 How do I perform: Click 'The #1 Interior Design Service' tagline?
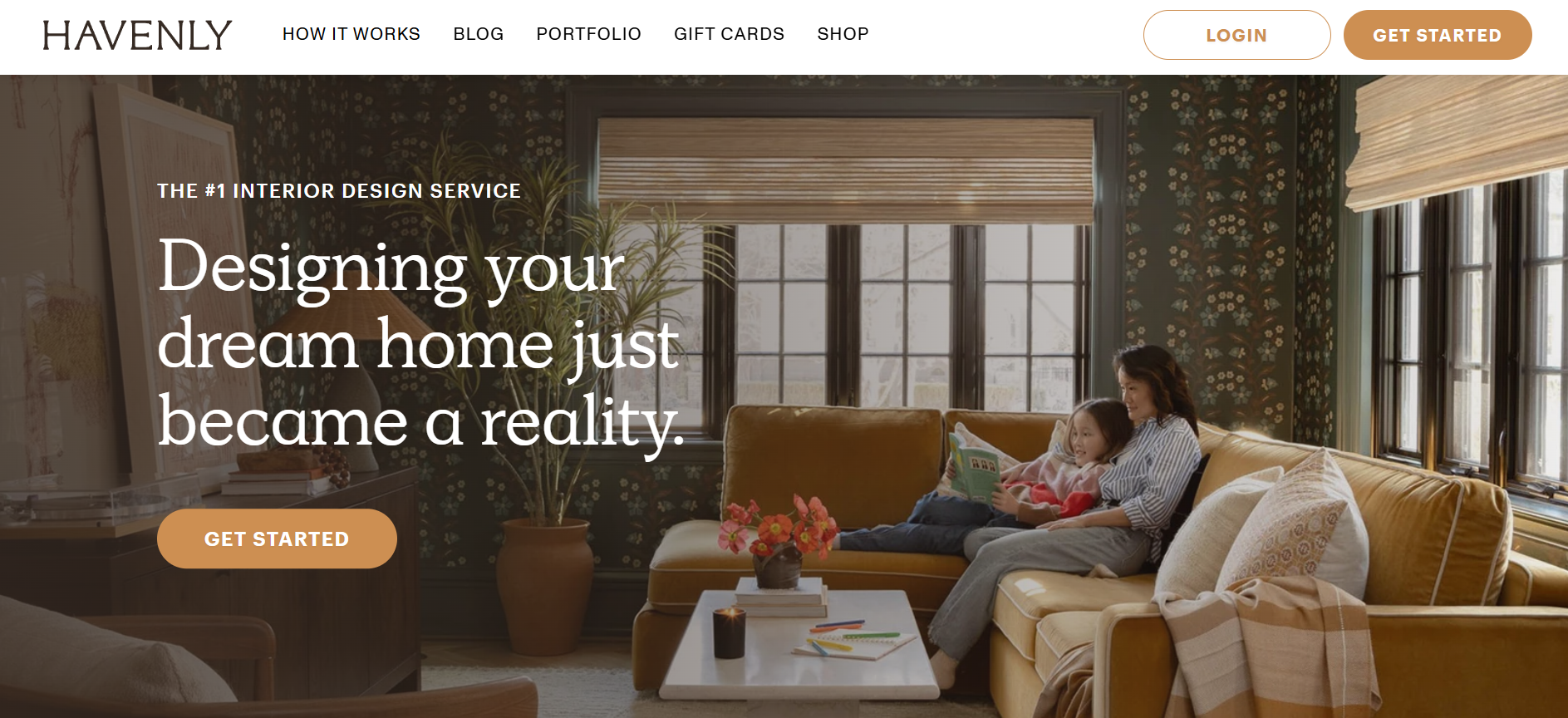pos(339,191)
